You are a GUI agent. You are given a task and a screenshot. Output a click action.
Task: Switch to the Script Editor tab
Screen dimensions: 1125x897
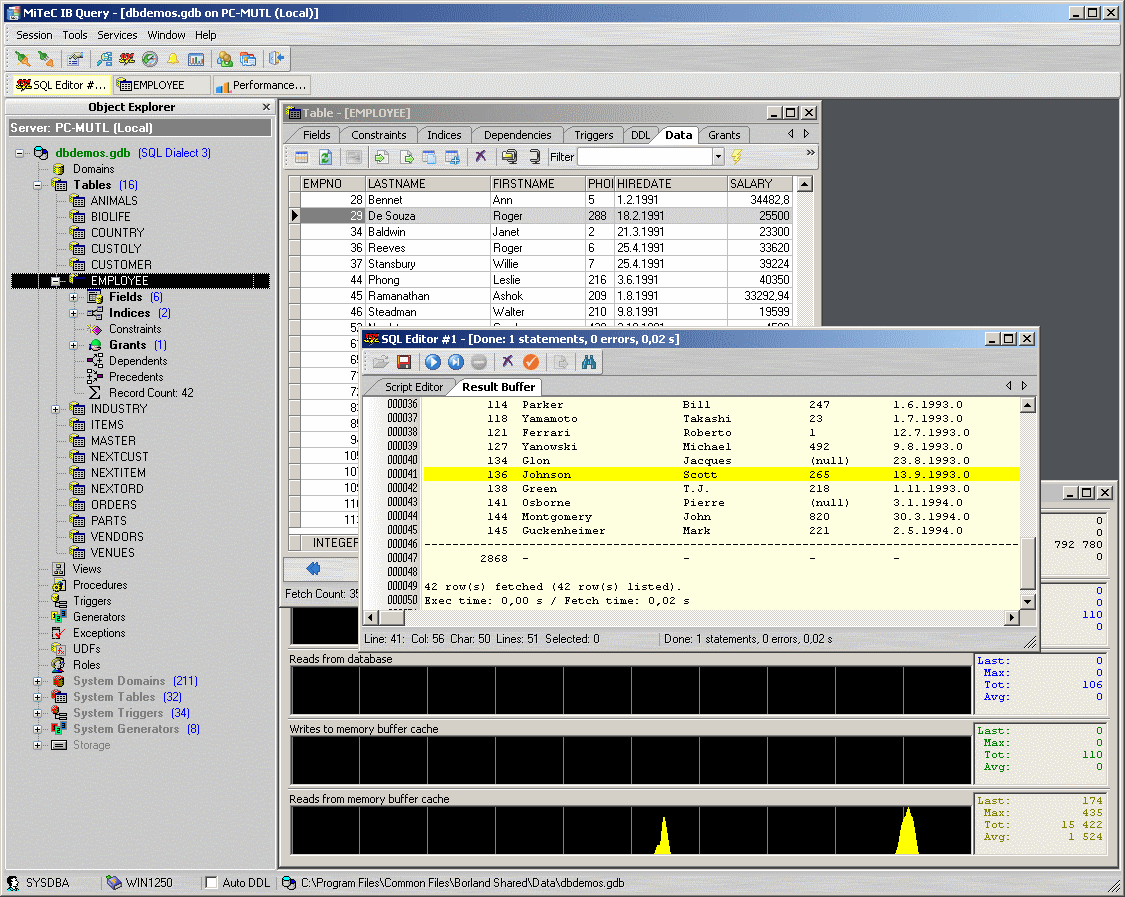pyautogui.click(x=413, y=387)
